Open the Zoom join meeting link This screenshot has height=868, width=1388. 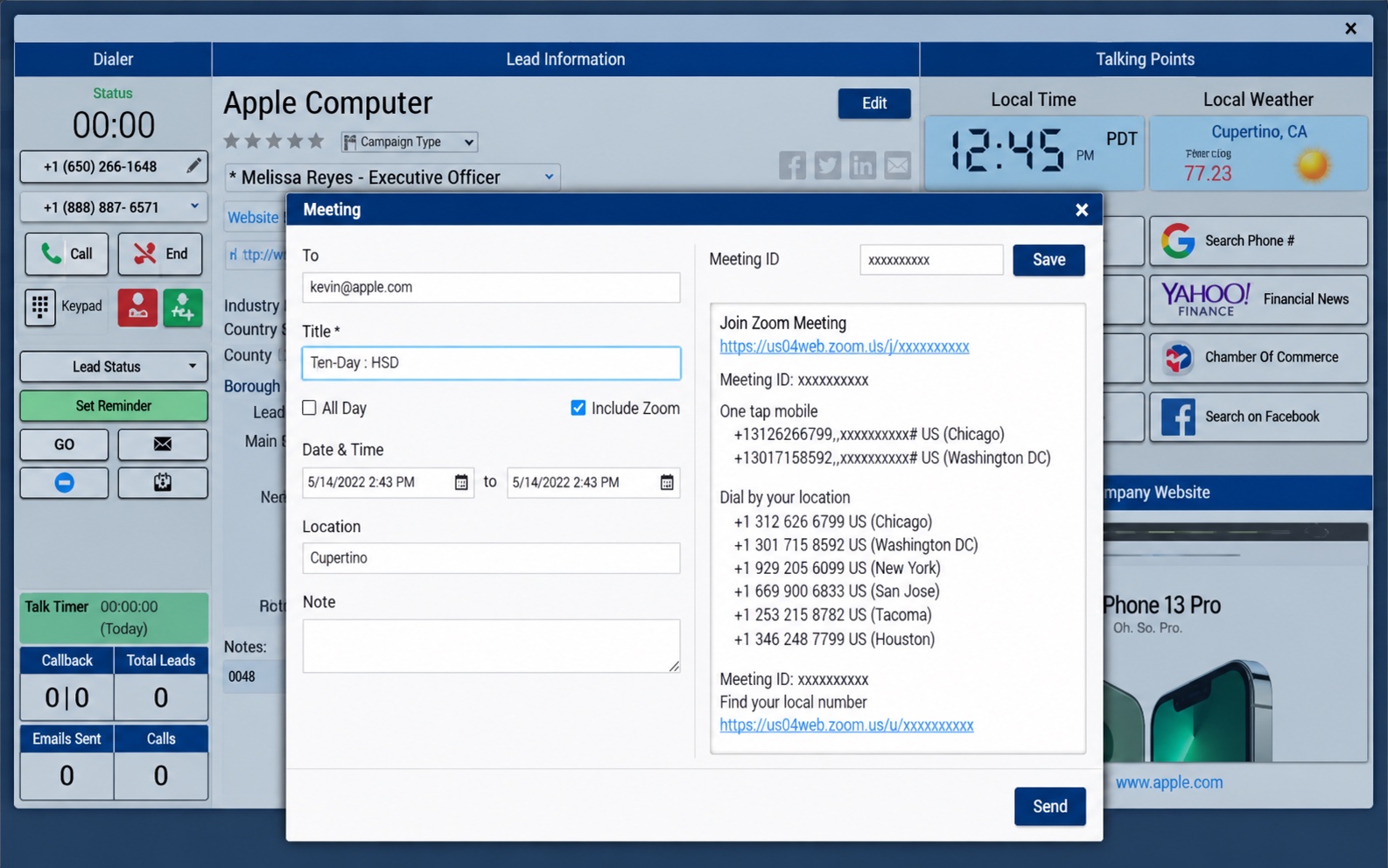click(845, 346)
